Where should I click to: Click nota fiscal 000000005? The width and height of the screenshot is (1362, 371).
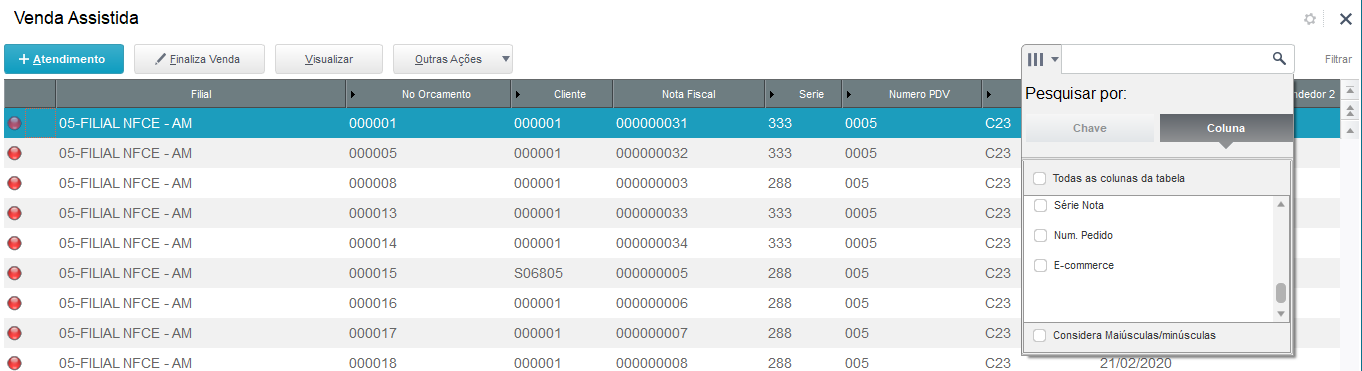[652, 273]
